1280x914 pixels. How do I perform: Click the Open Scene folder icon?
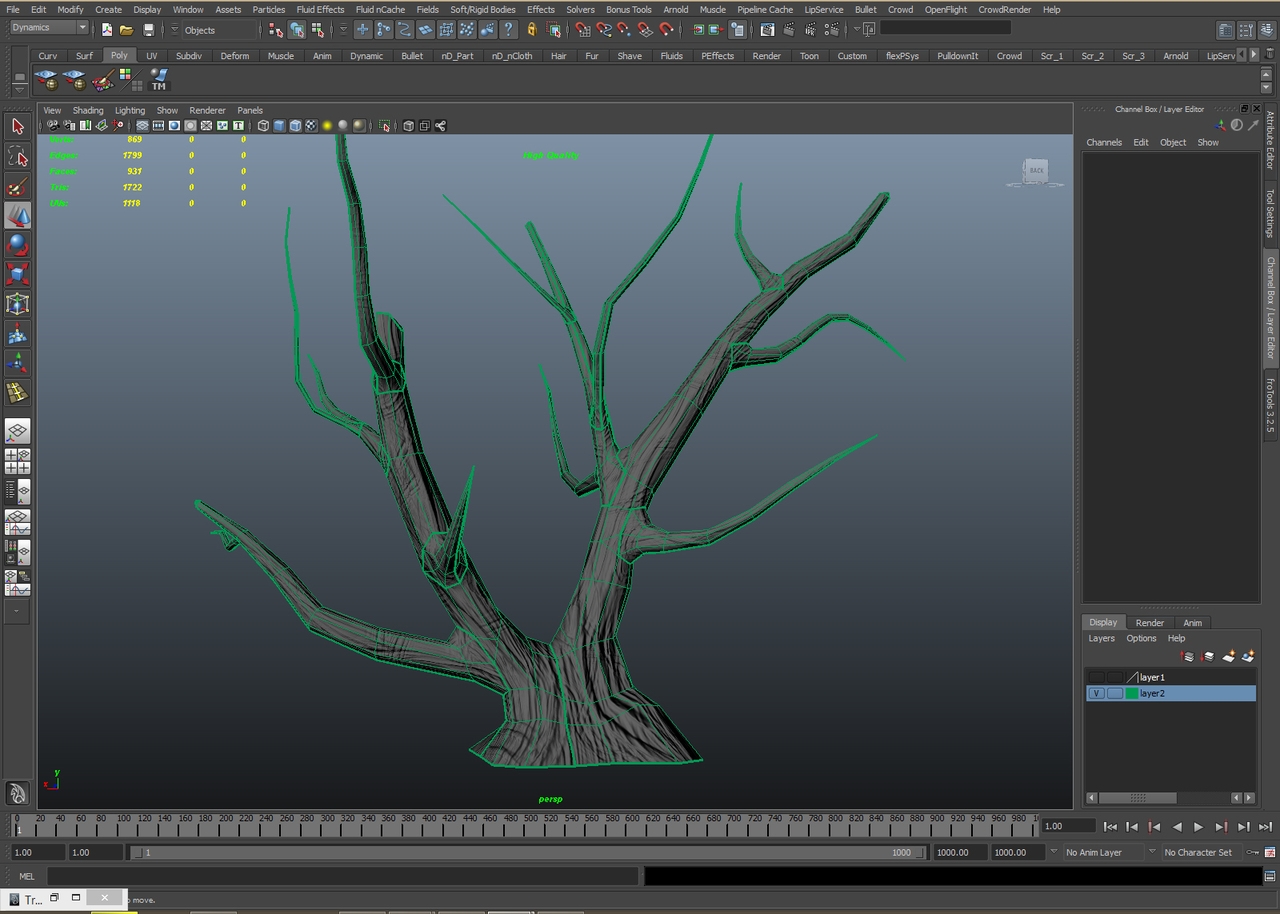pos(126,30)
